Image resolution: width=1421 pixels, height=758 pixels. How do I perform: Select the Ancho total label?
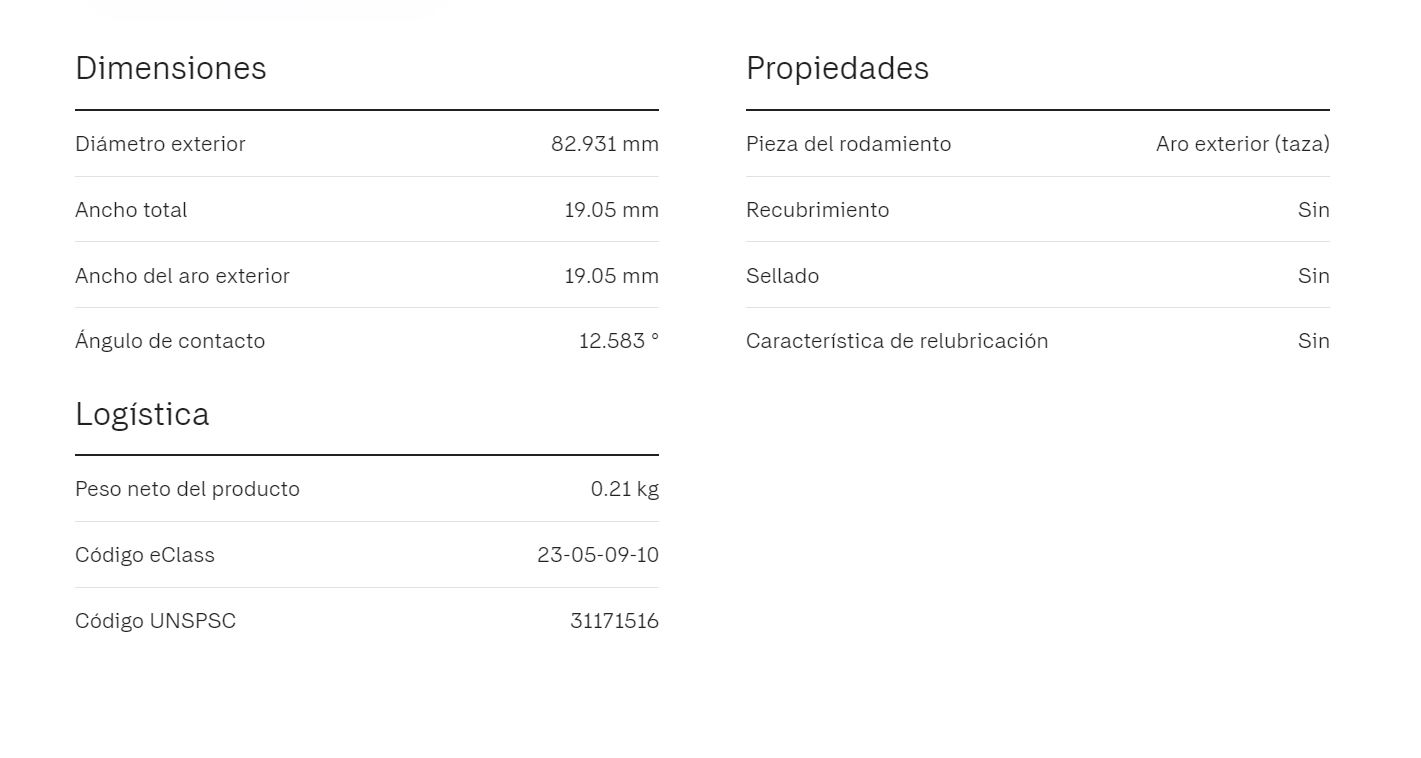[131, 210]
